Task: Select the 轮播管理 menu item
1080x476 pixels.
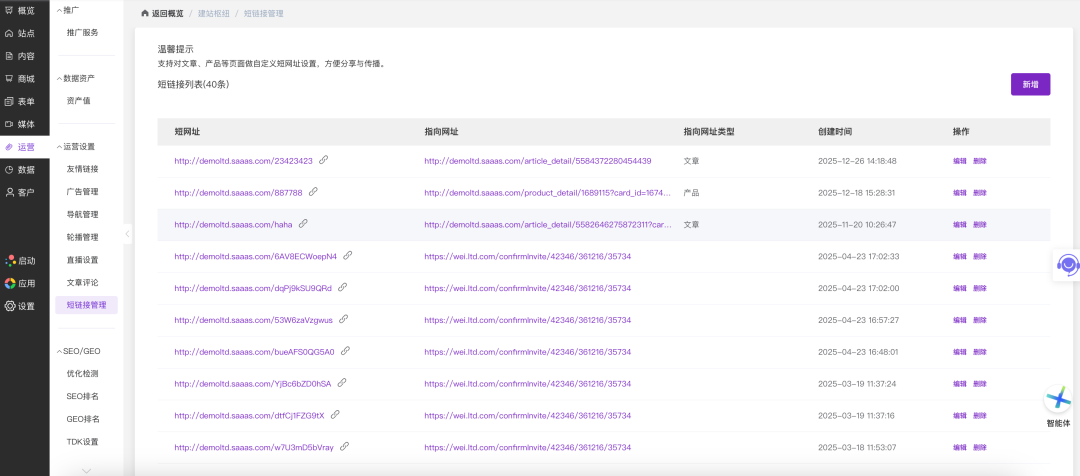Action: [82, 237]
